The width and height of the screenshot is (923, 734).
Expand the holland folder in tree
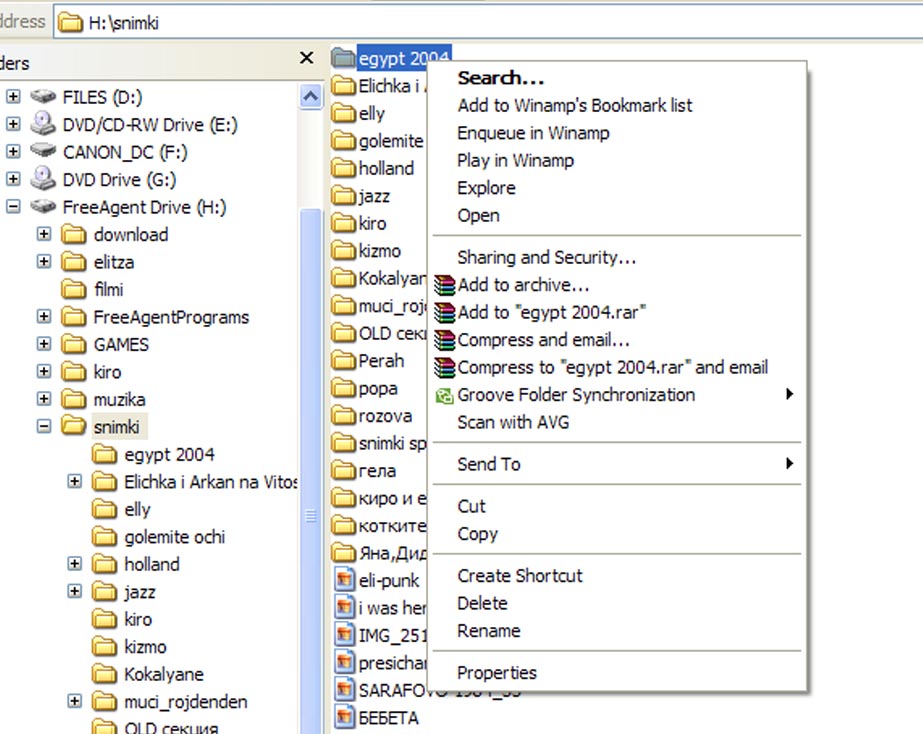[x=74, y=564]
